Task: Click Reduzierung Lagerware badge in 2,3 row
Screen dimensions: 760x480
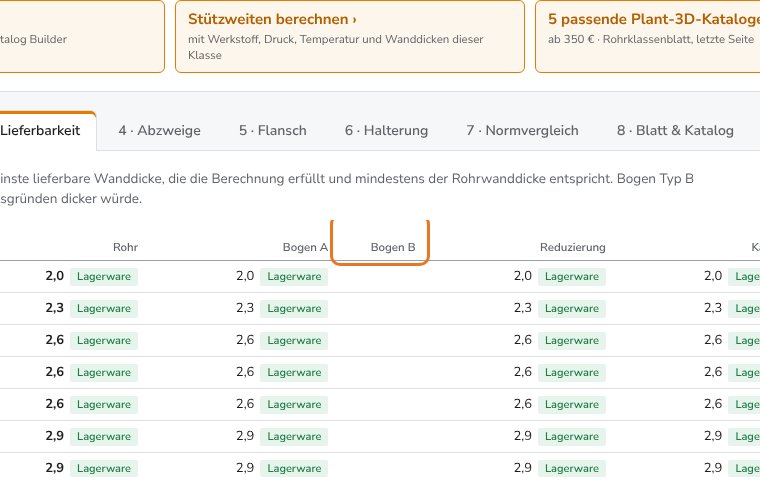Action: 572,308
